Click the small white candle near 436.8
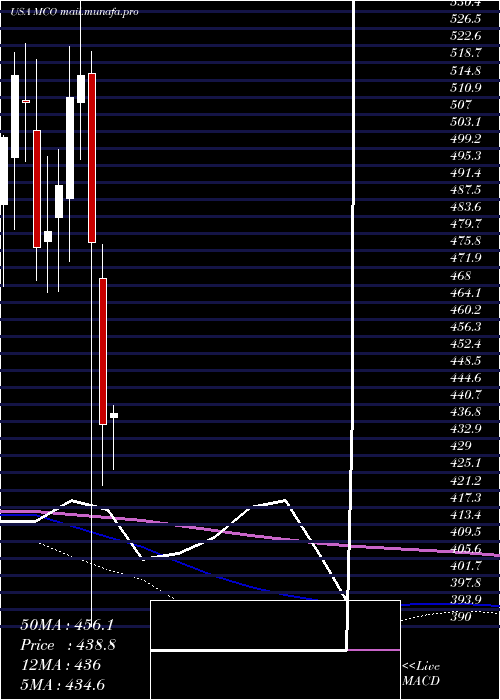Viewport: 500px width, 700px height. pos(114,416)
